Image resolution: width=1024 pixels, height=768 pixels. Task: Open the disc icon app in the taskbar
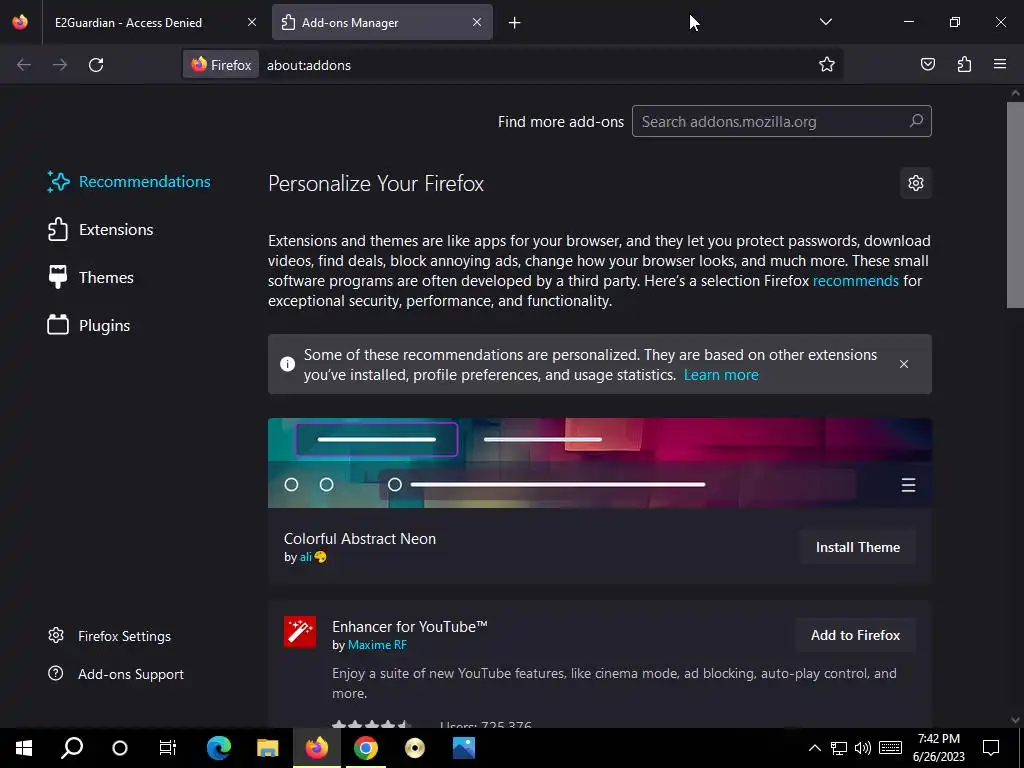pyautogui.click(x=415, y=748)
